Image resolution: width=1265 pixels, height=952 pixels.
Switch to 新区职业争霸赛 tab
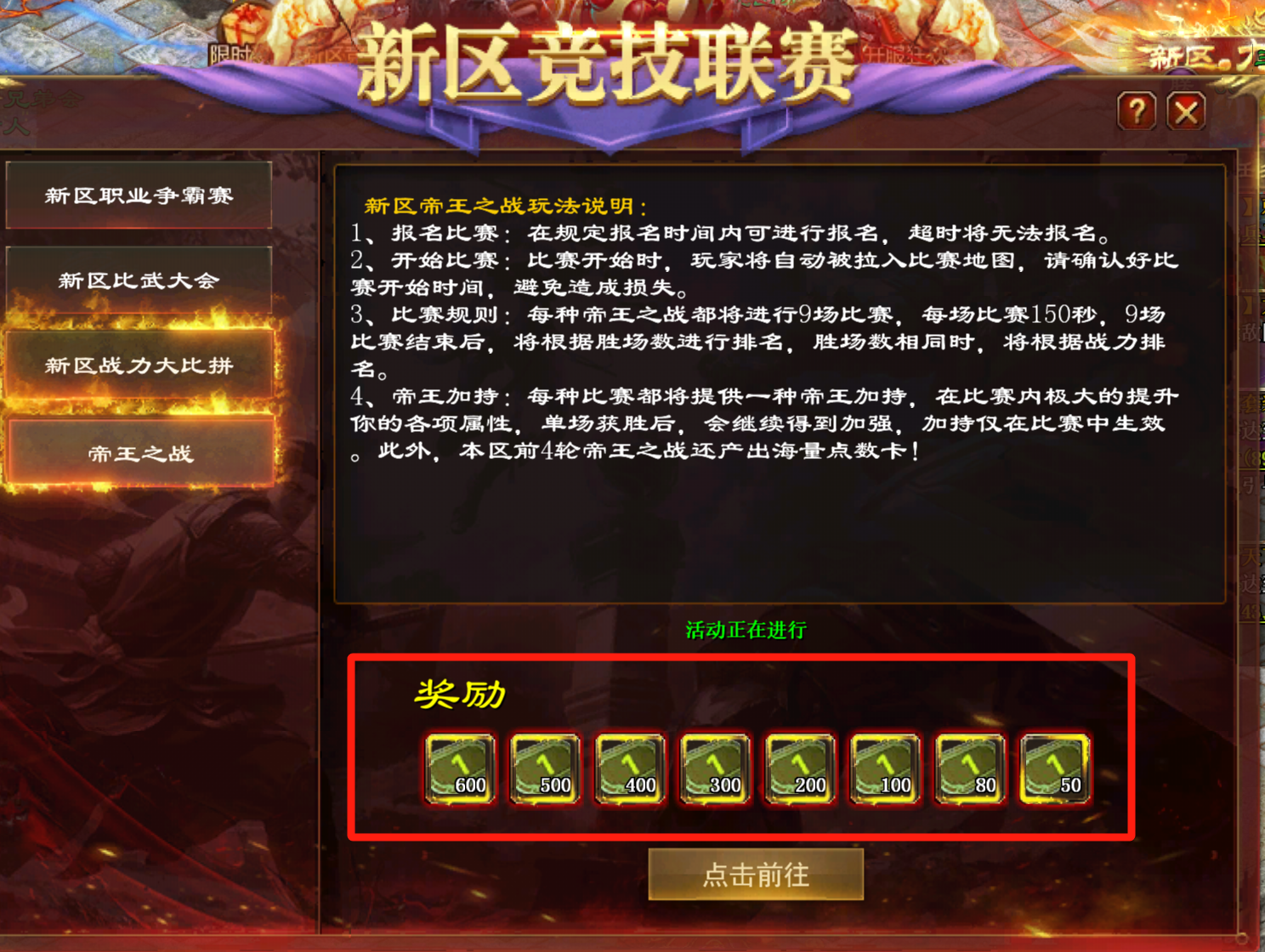139,195
